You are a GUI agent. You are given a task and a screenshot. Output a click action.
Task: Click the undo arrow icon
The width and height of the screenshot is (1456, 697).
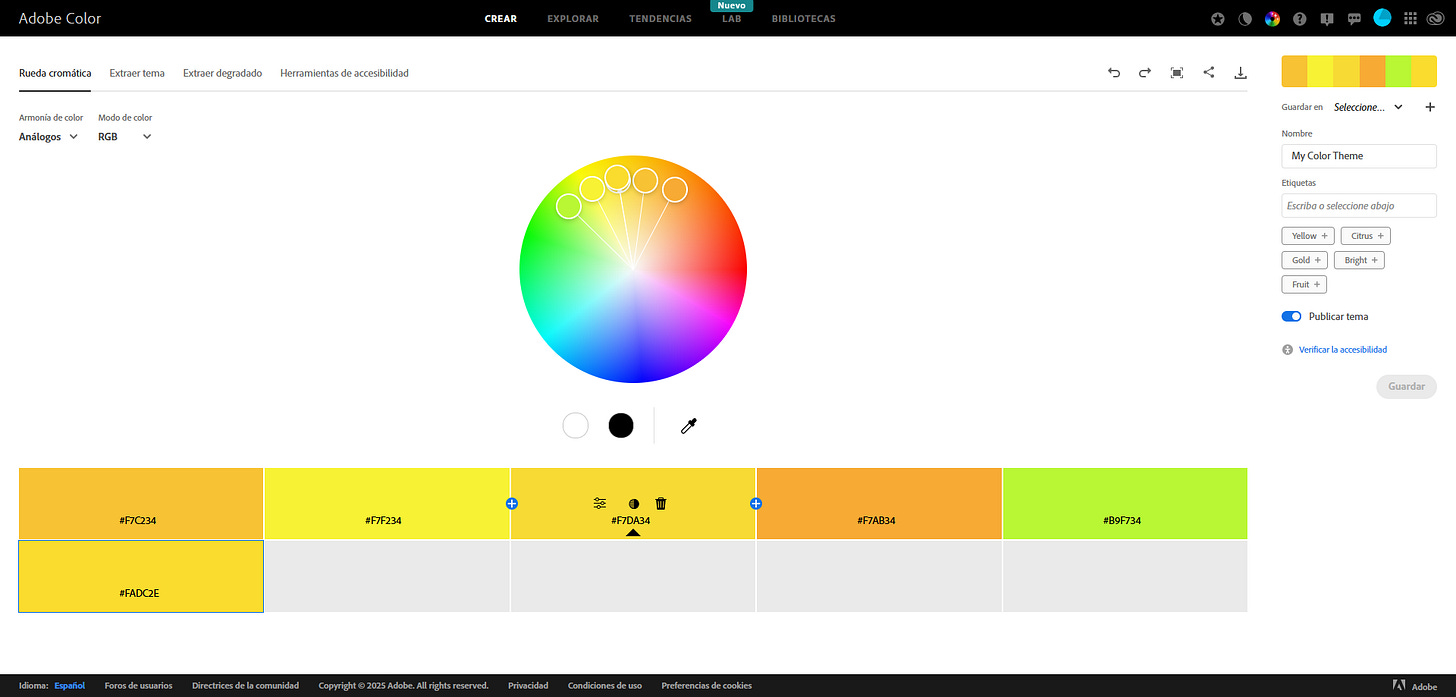point(1114,73)
